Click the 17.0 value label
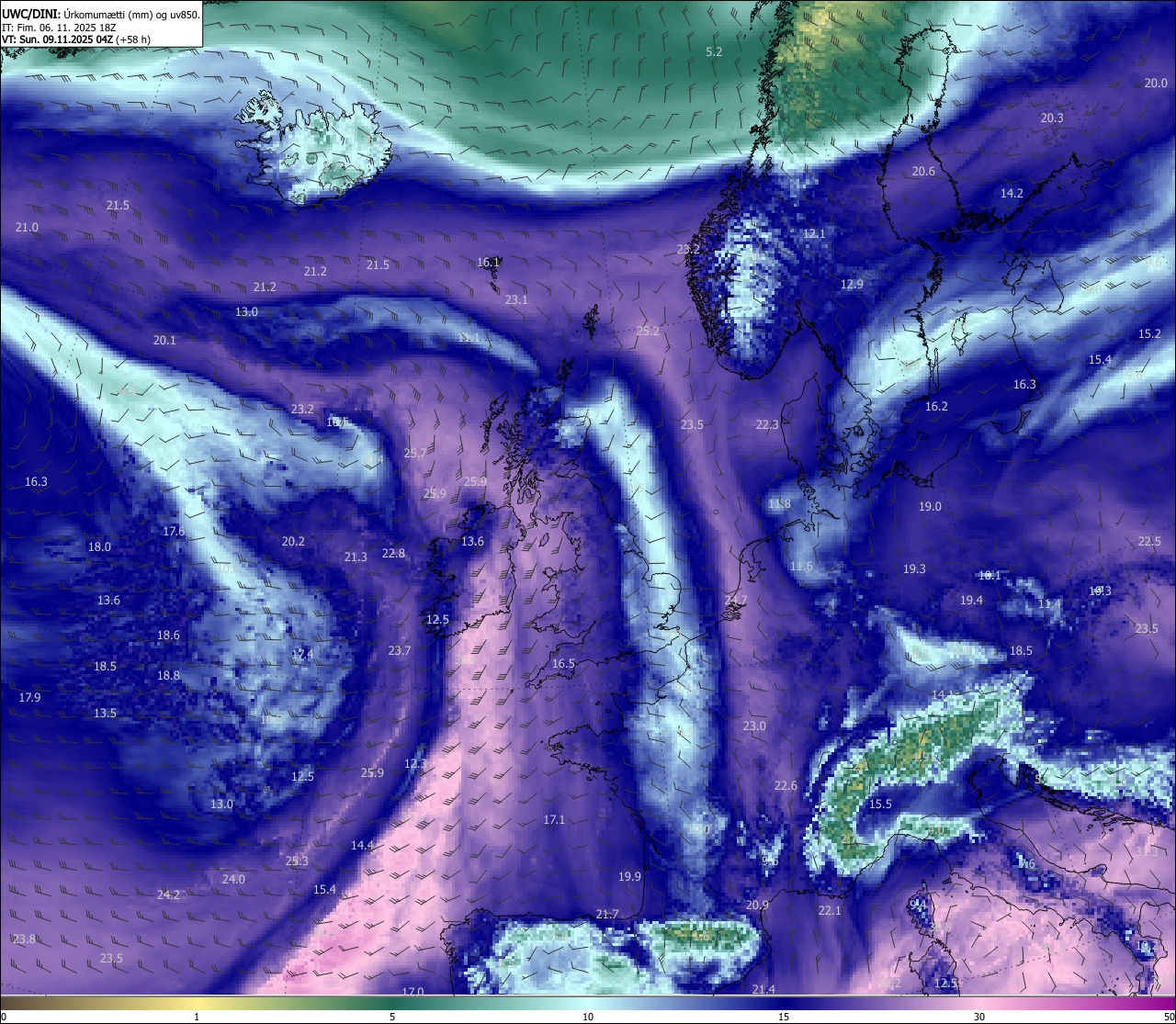 tap(413, 992)
